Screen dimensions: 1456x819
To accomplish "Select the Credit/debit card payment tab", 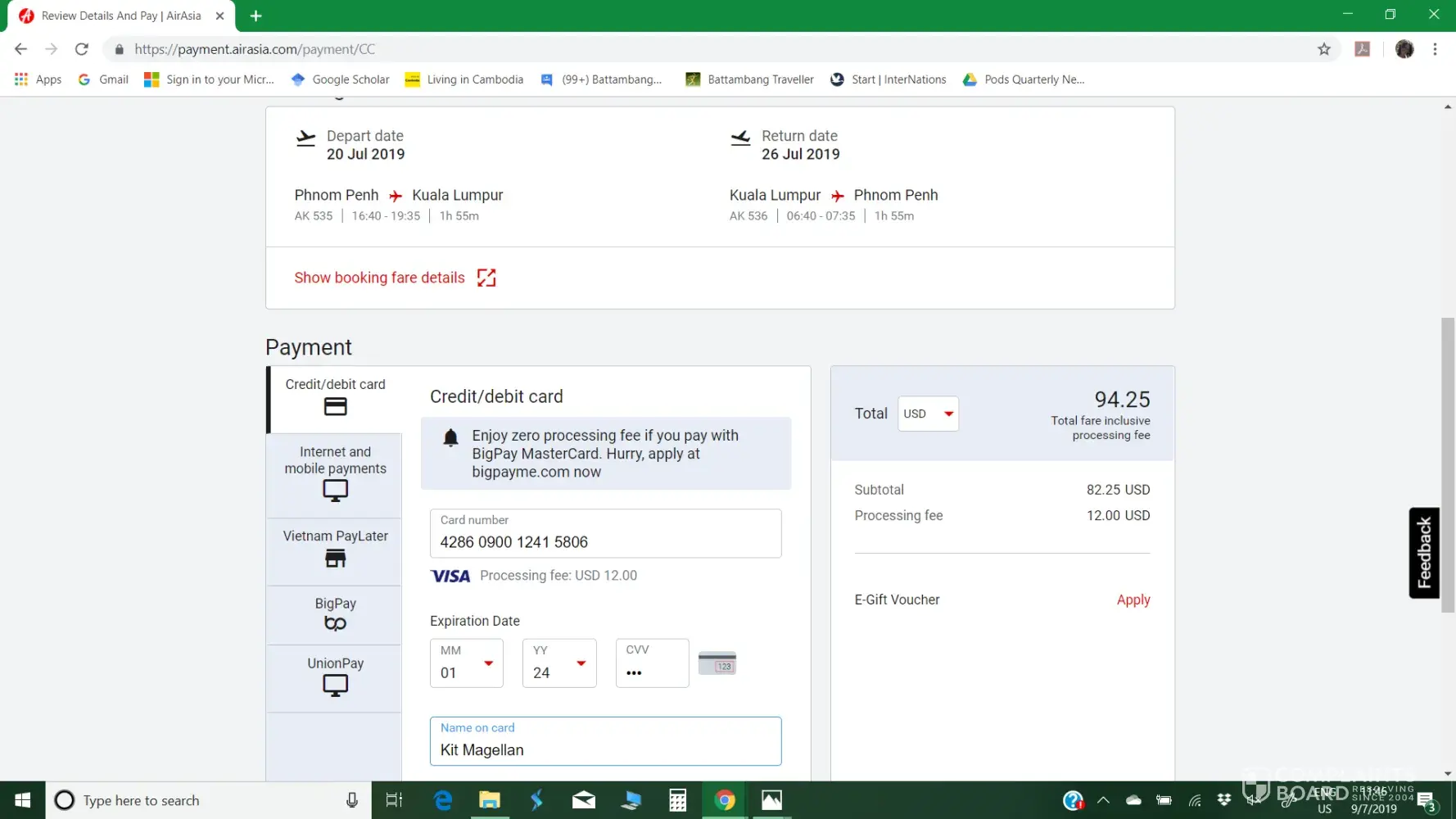I will [x=335, y=398].
